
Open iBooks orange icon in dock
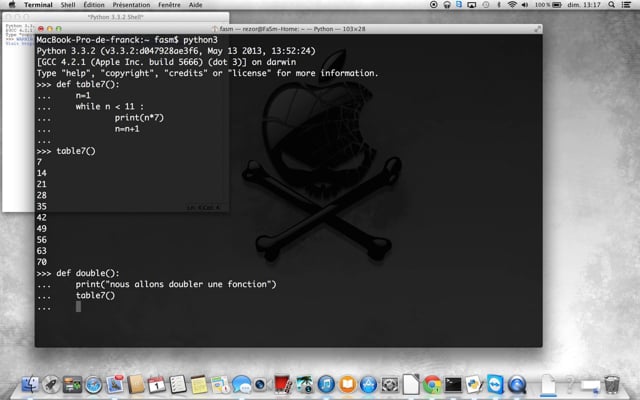pos(347,384)
